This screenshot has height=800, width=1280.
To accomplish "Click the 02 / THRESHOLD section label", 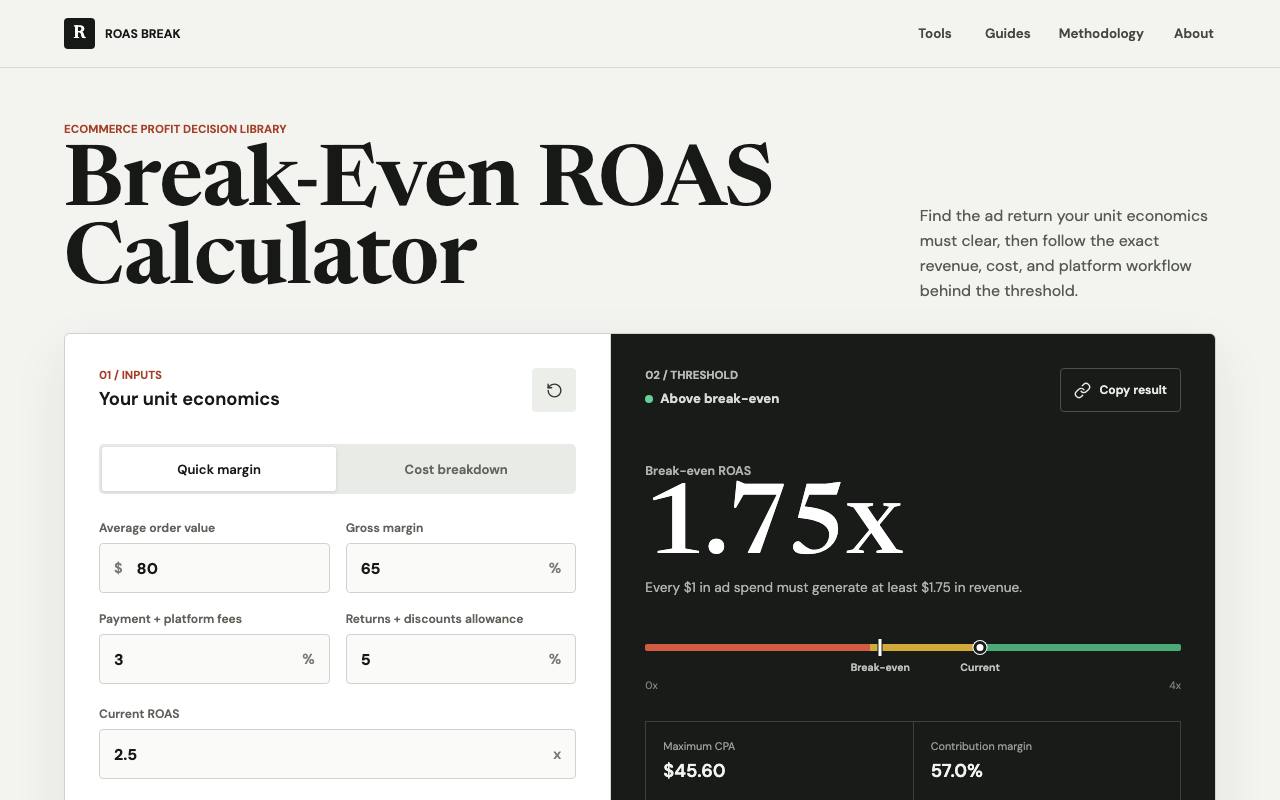I will tap(691, 375).
